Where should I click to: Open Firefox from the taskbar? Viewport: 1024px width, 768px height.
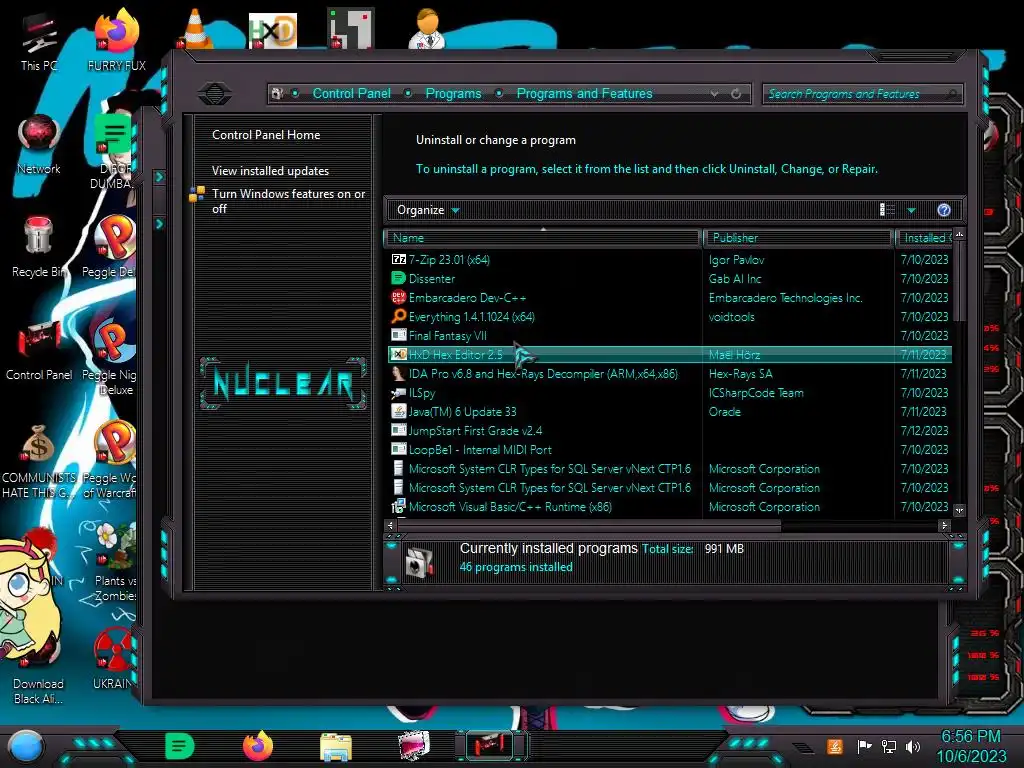point(257,746)
